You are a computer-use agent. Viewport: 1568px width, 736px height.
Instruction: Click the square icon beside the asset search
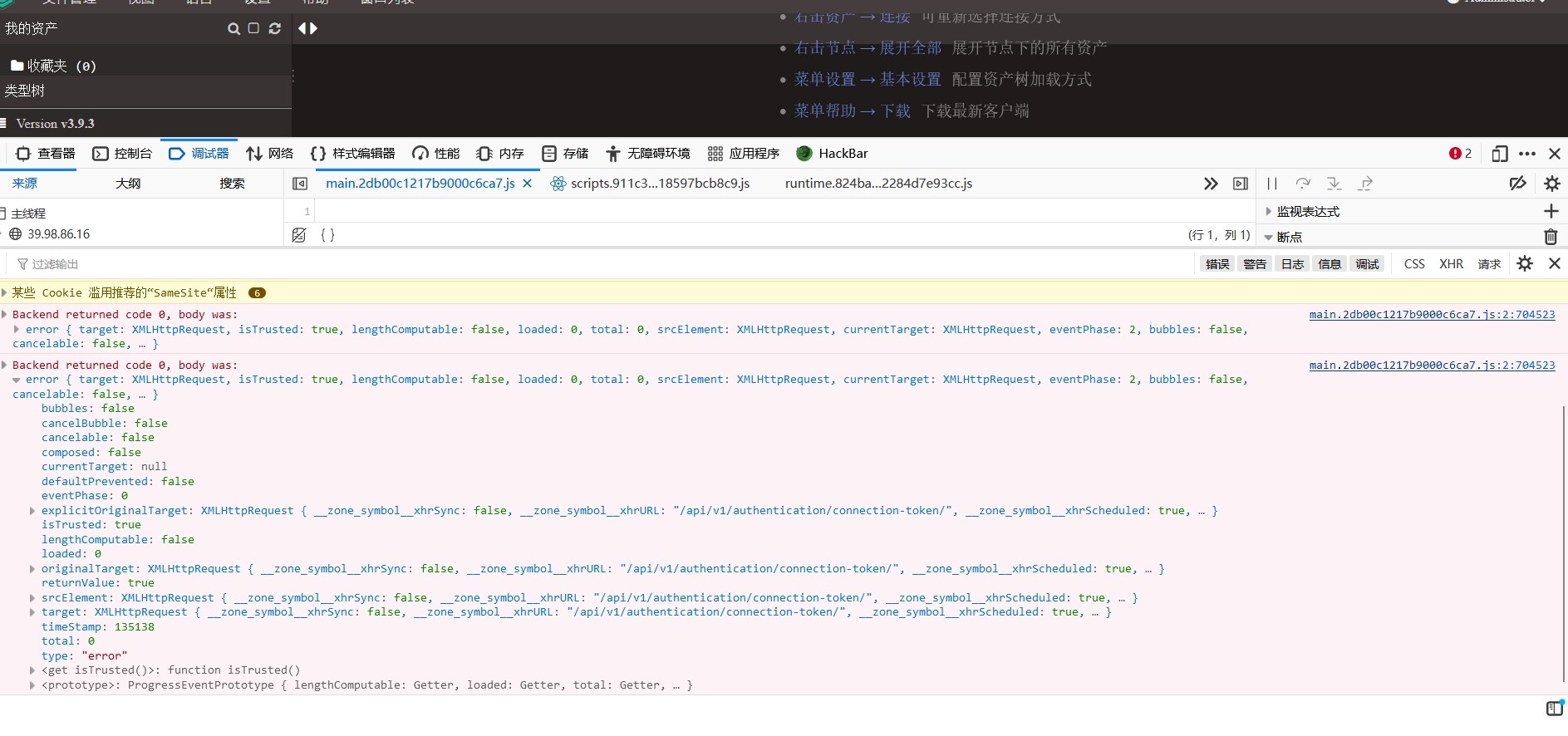(x=253, y=28)
